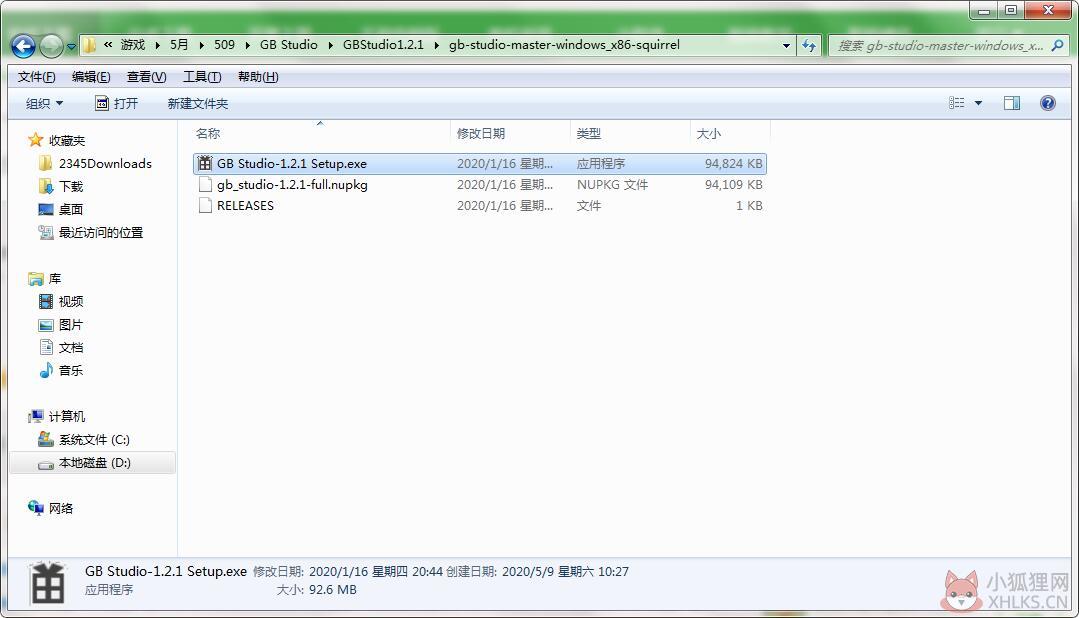Open the address bar previous locations dropdown

pos(786,45)
